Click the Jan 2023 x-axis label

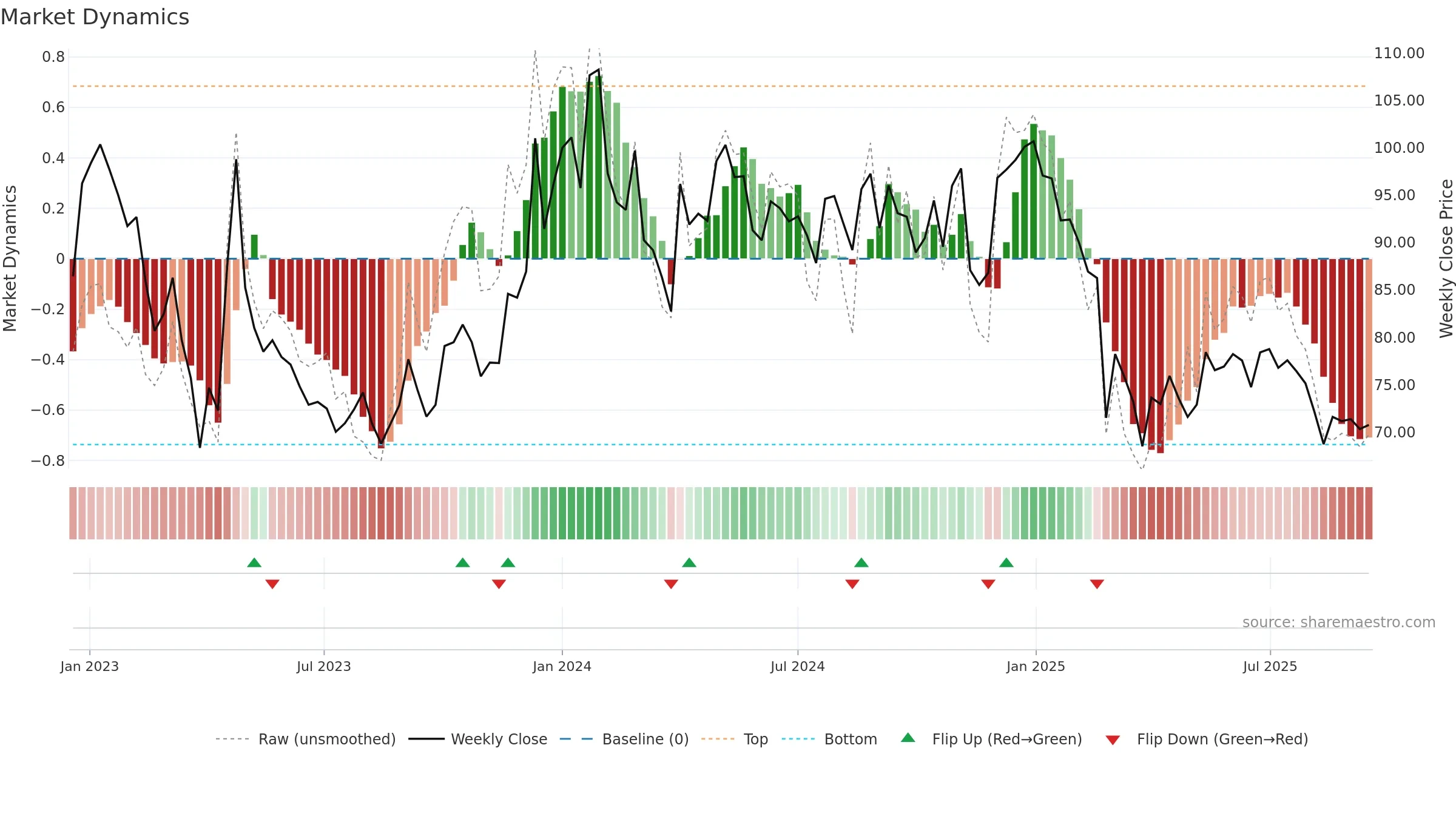pos(90,666)
